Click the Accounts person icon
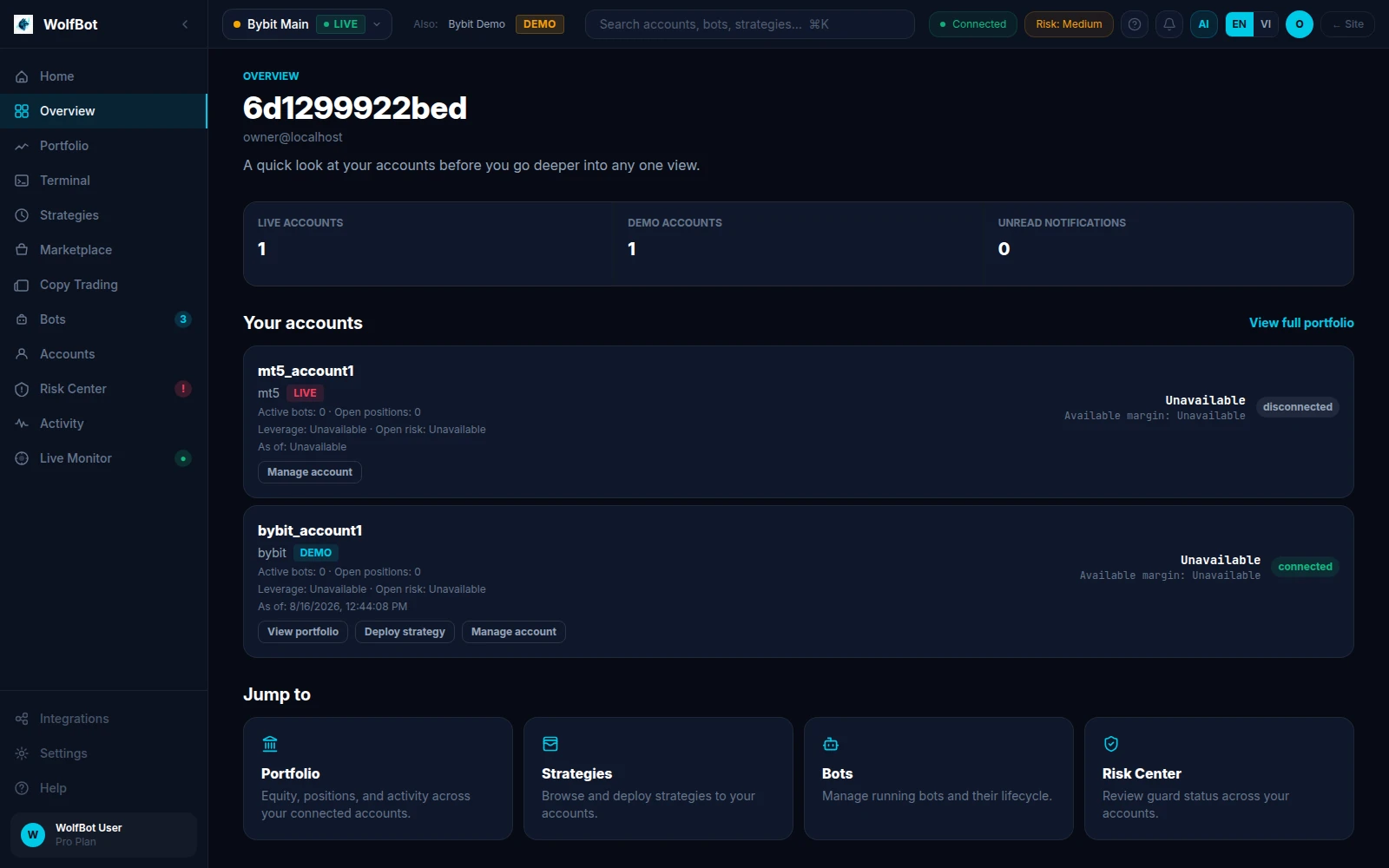 click(x=22, y=354)
